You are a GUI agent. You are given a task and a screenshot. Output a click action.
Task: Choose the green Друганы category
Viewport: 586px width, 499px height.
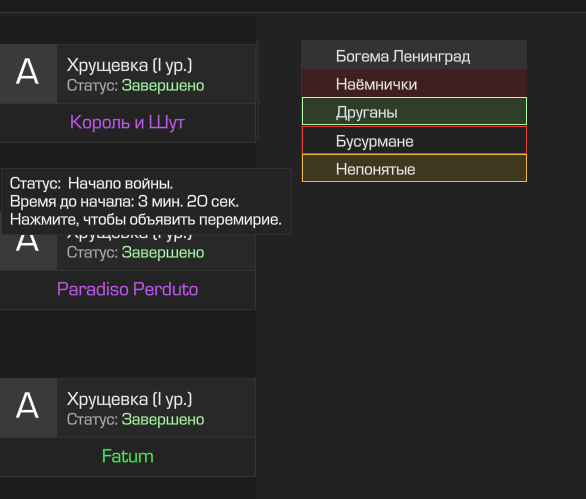[x=414, y=111]
